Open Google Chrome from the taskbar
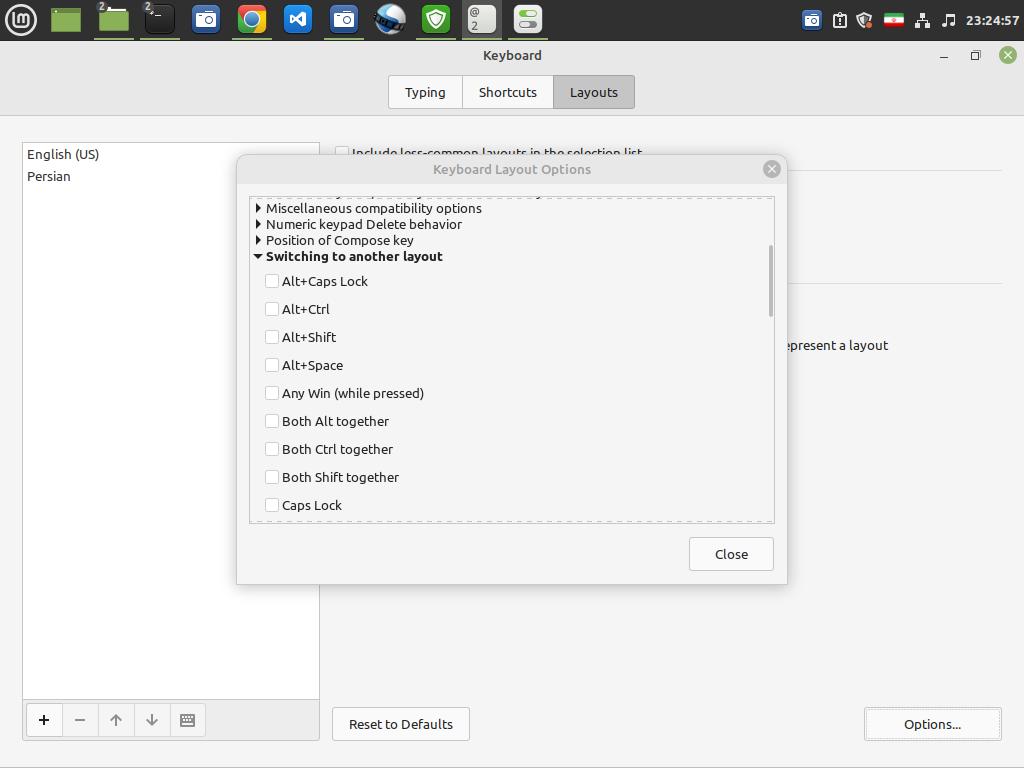 [x=252, y=19]
